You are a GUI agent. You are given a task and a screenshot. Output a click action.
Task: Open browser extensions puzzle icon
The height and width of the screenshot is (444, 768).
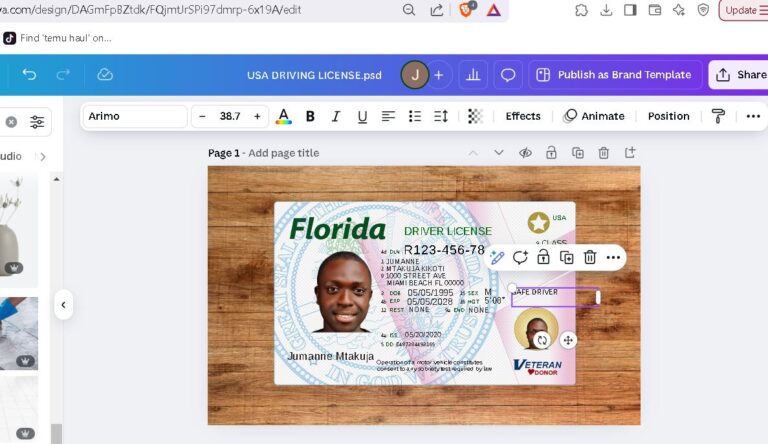[581, 10]
